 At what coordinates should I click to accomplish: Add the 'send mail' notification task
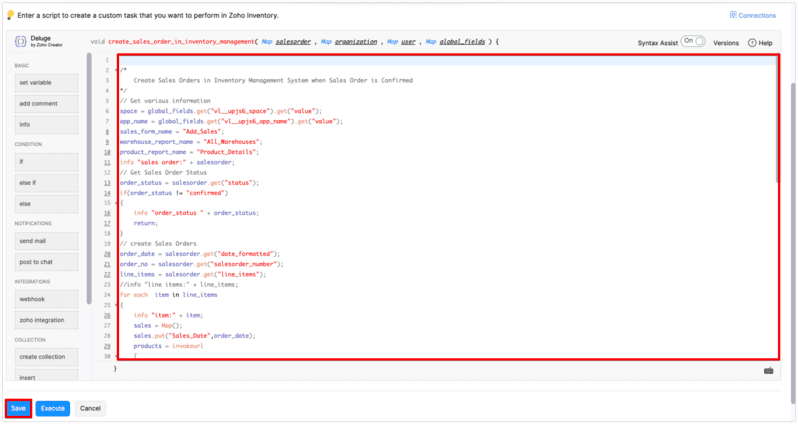tap(45, 242)
